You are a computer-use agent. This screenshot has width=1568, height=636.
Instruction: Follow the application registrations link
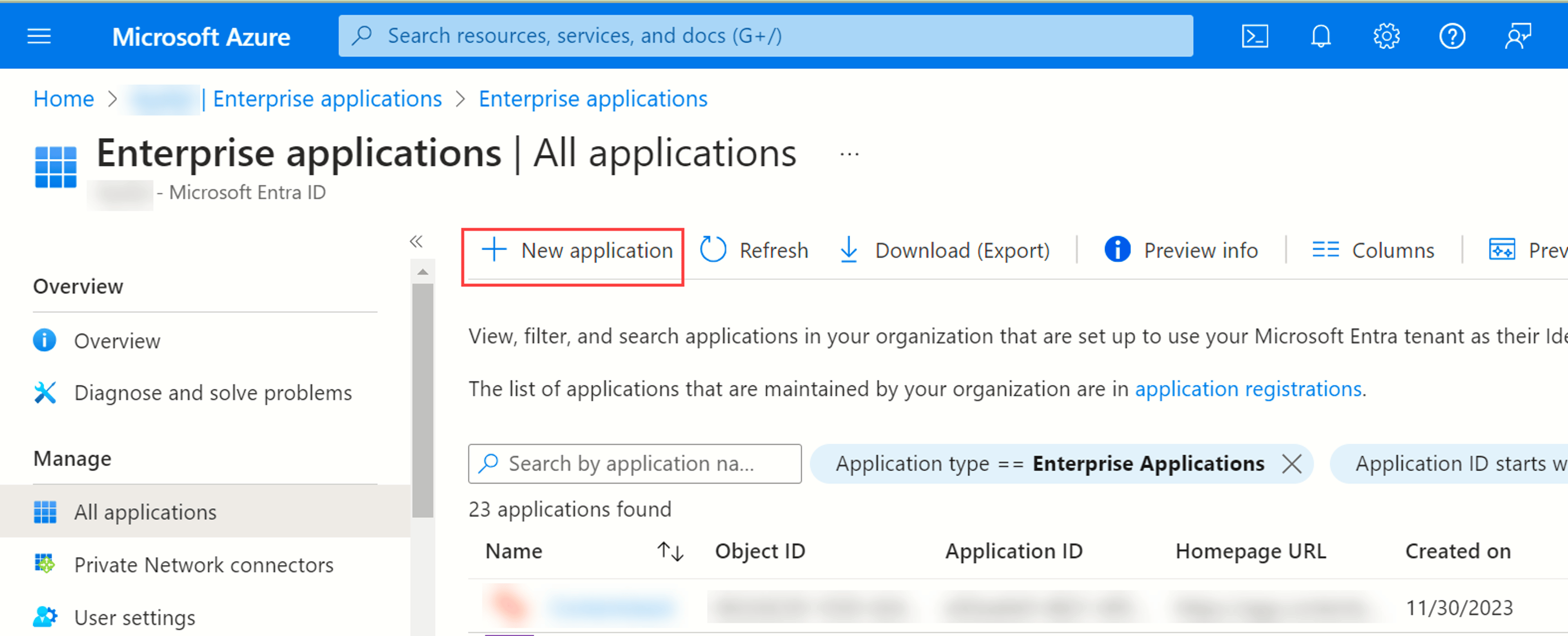[x=1248, y=389]
